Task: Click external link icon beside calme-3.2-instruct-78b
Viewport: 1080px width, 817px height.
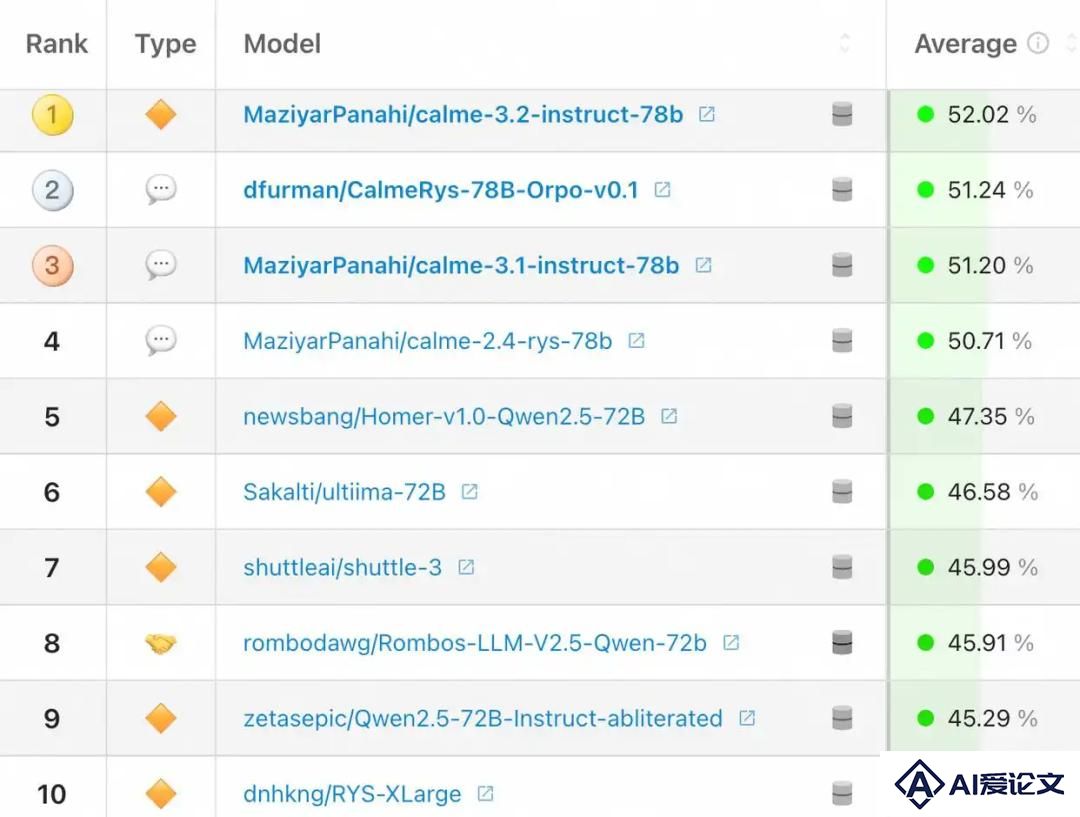Action: [707, 114]
